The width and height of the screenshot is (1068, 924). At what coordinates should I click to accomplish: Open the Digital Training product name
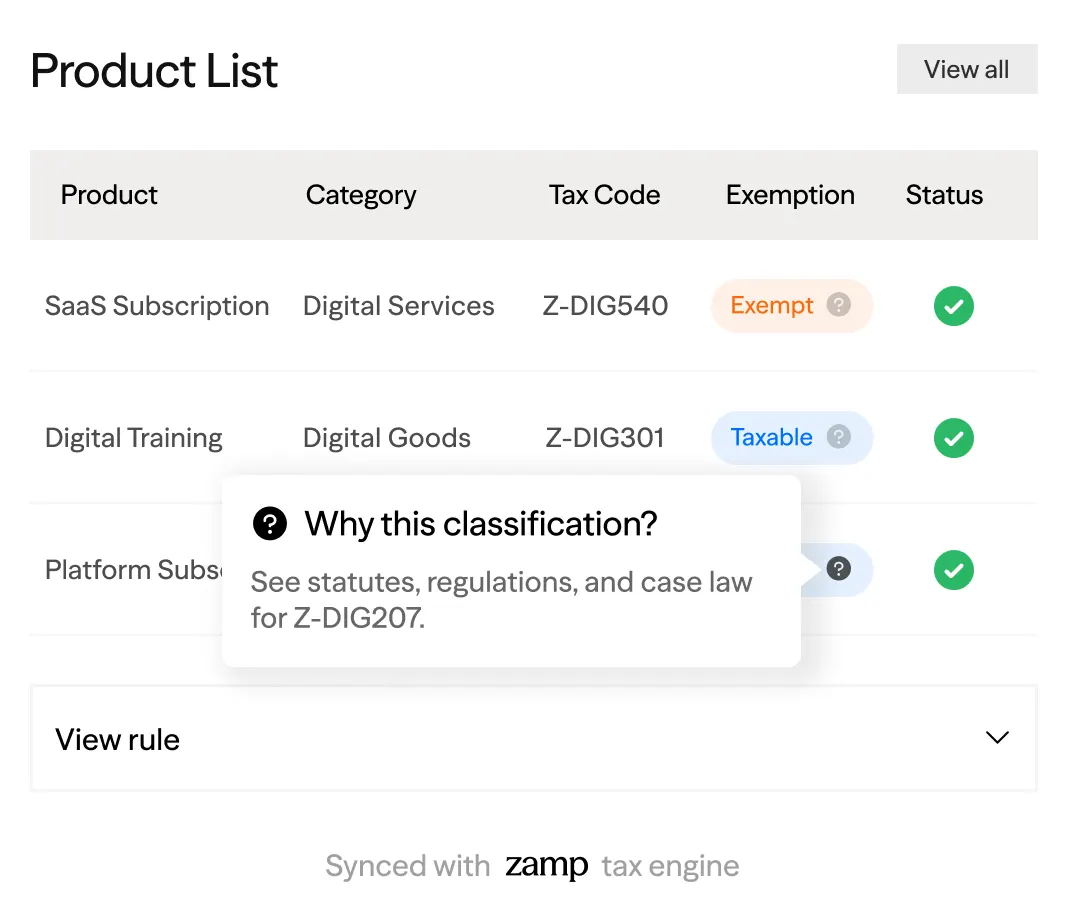click(134, 438)
